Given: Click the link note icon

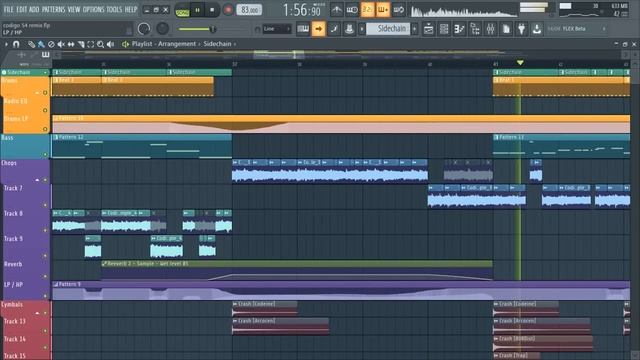Looking at the screenshot, I should (x=334, y=29).
